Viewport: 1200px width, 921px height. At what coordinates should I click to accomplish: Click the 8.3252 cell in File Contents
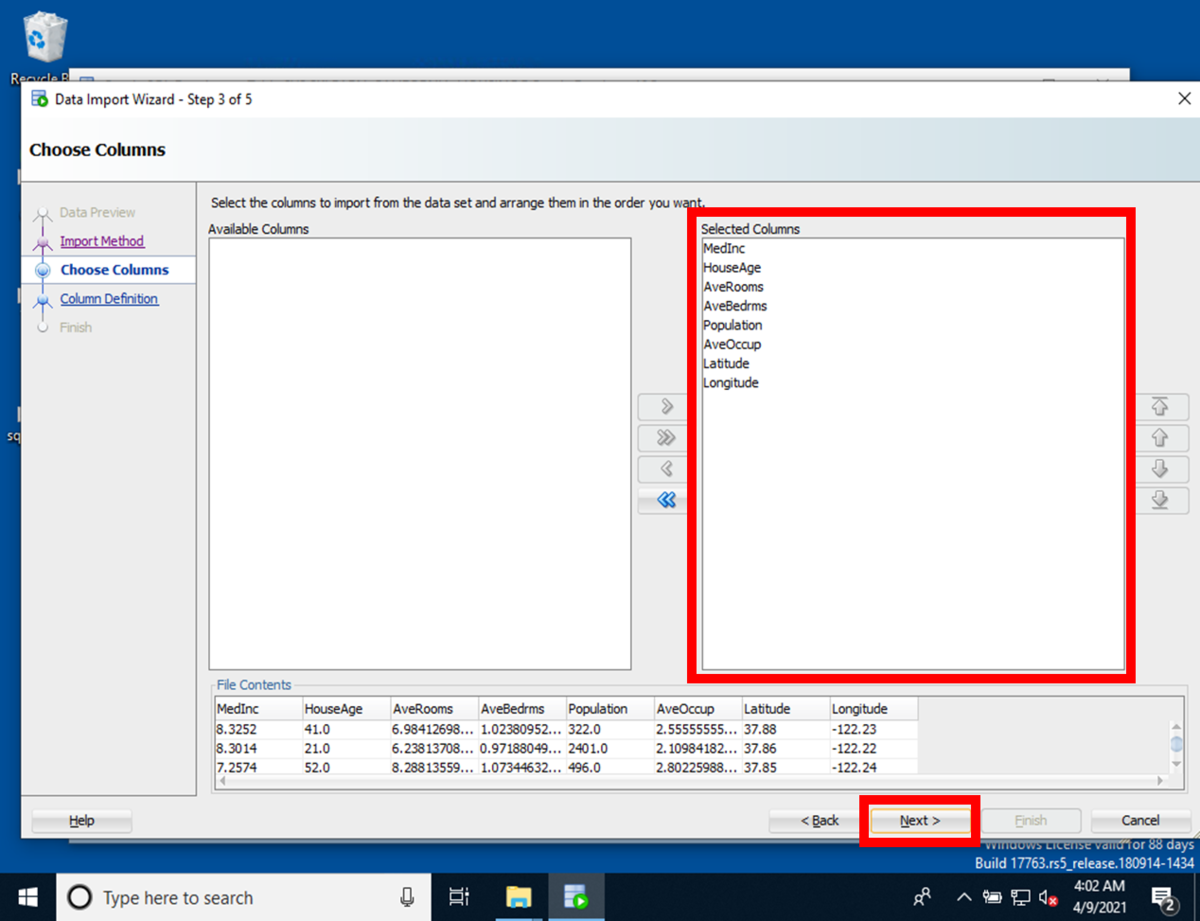point(258,729)
